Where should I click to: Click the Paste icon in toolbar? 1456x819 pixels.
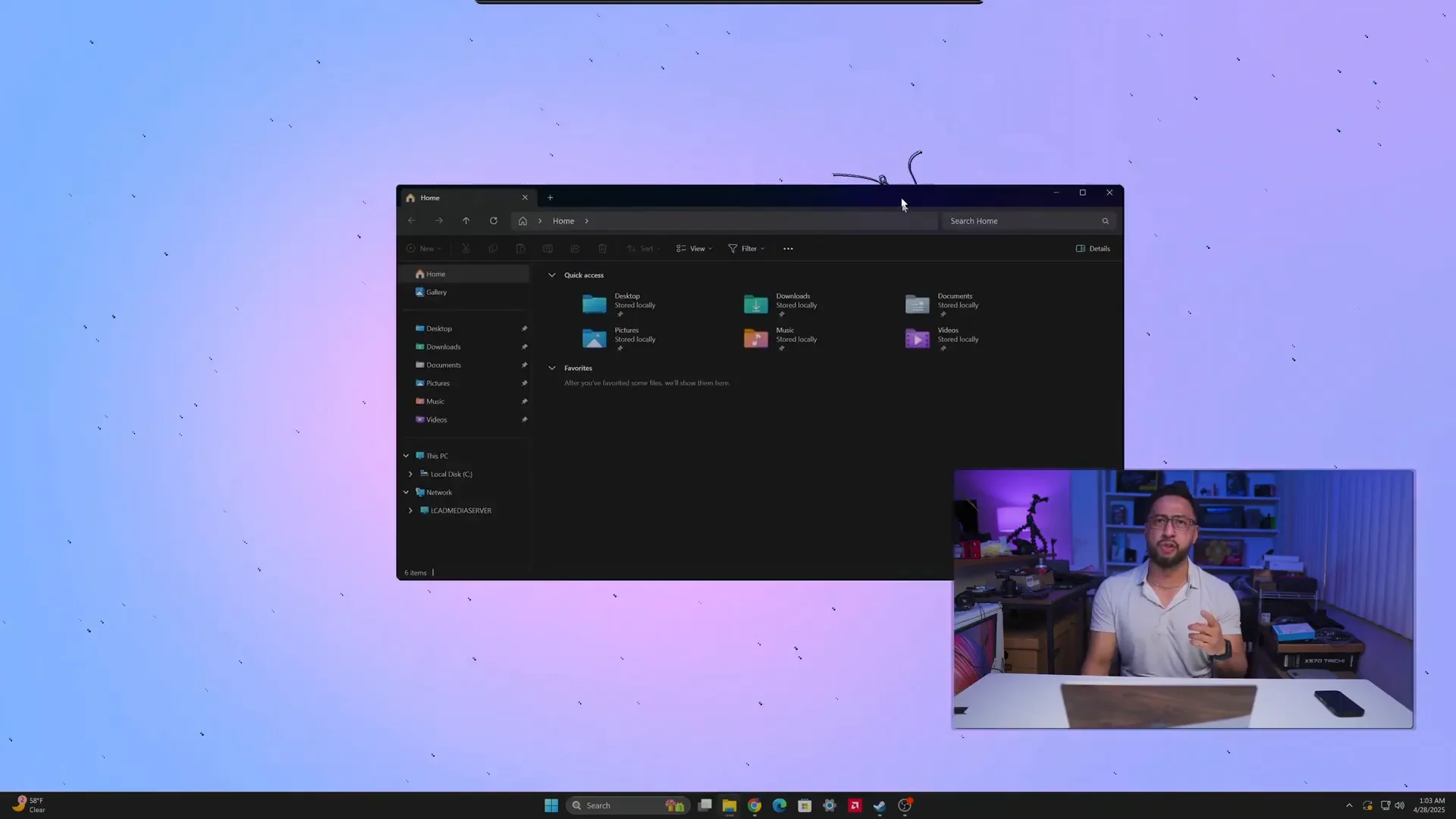coord(520,249)
